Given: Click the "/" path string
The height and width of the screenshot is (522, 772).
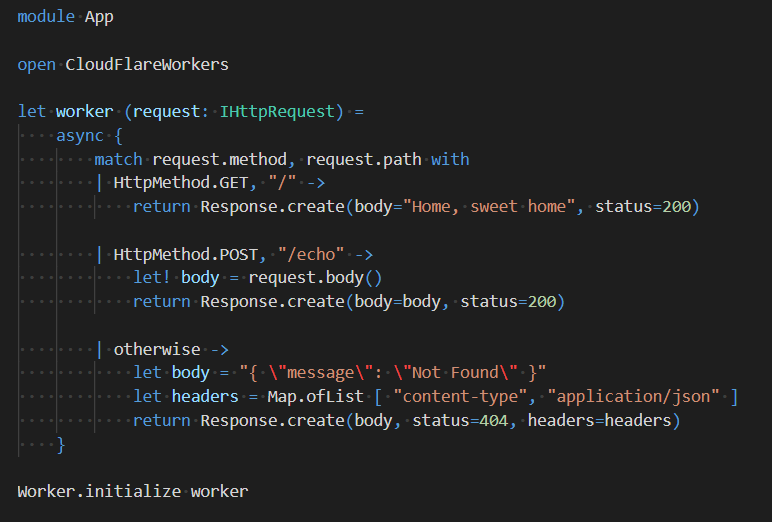Looking at the screenshot, I should pyautogui.click(x=282, y=183).
